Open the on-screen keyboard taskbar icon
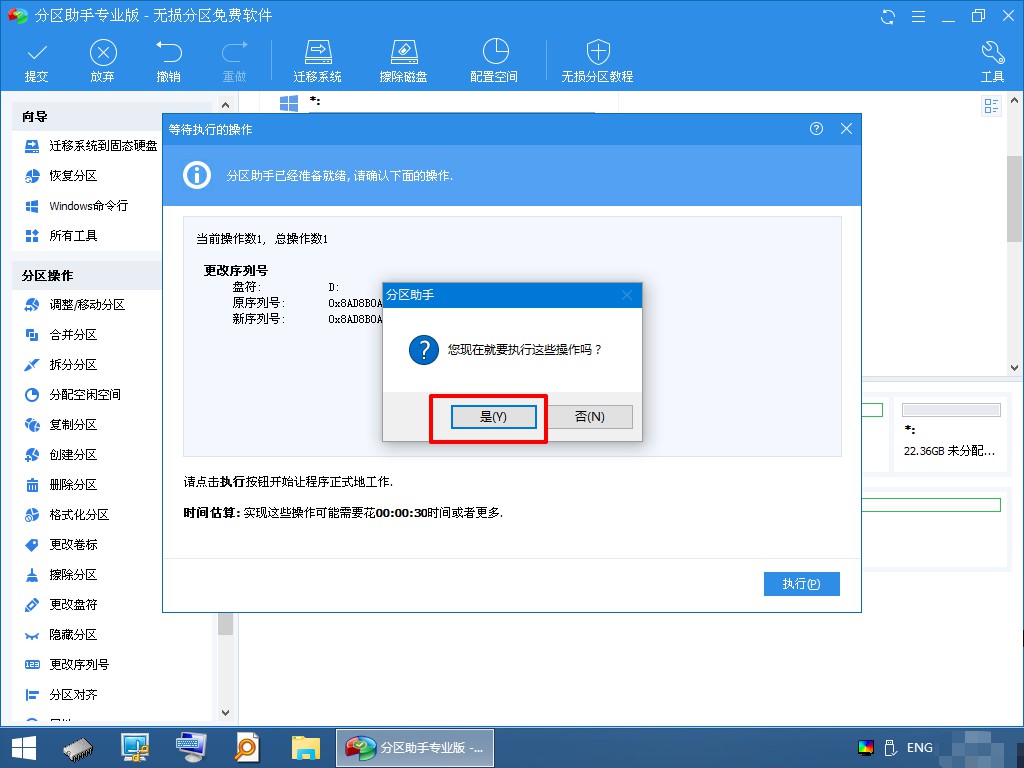The height and width of the screenshot is (768, 1024). [x=191, y=748]
